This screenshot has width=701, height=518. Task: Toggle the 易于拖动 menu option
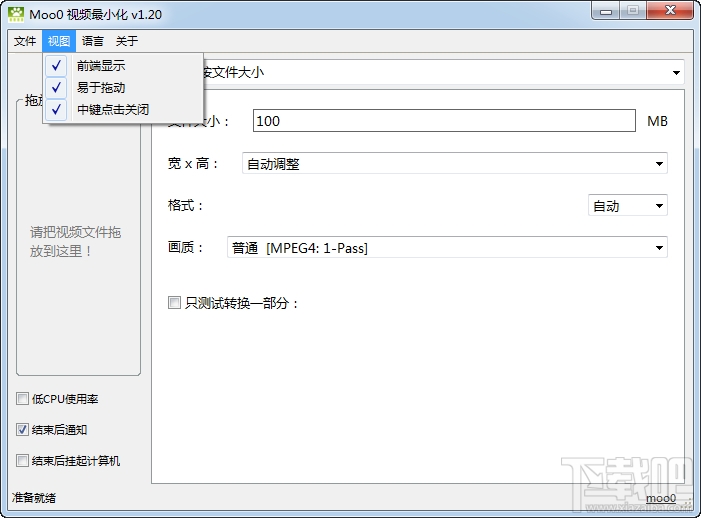pyautogui.click(x=123, y=88)
